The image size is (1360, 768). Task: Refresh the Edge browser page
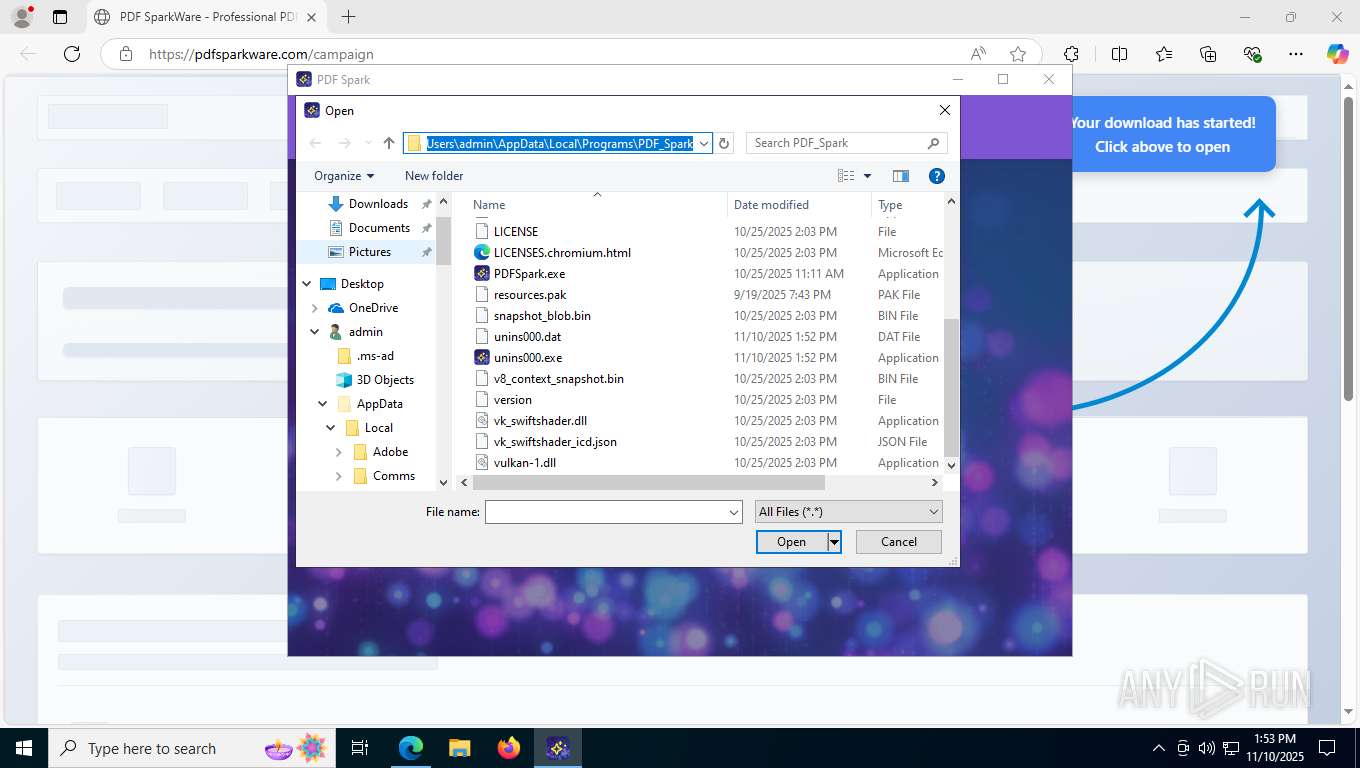click(x=72, y=54)
